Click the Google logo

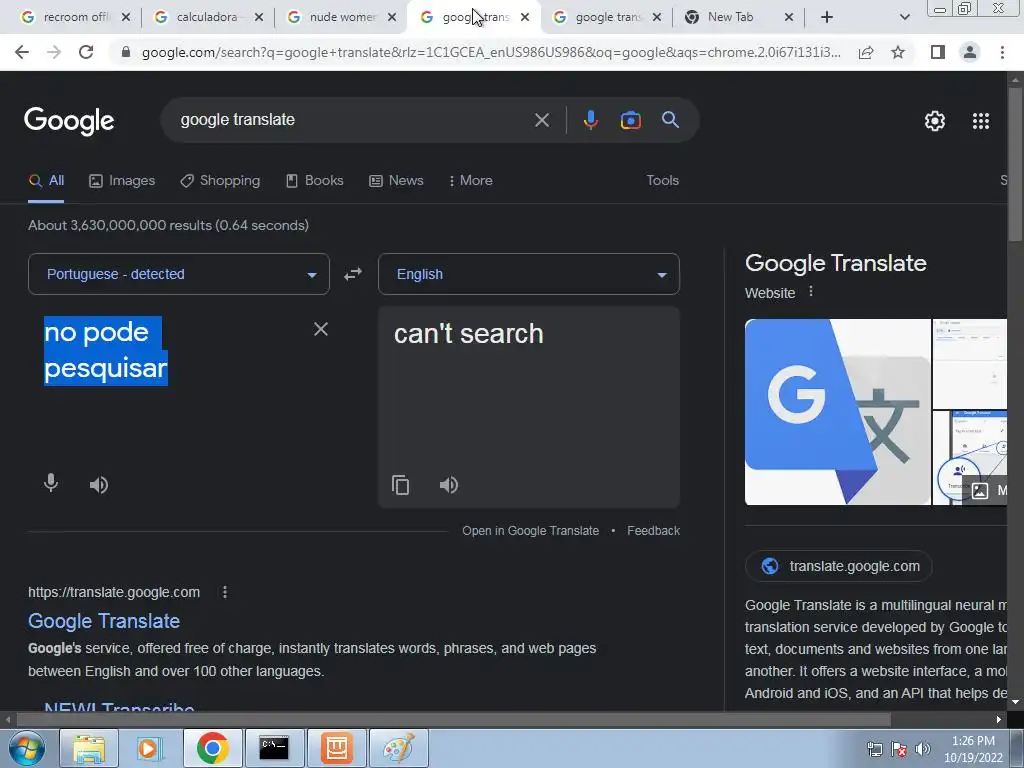click(69, 121)
